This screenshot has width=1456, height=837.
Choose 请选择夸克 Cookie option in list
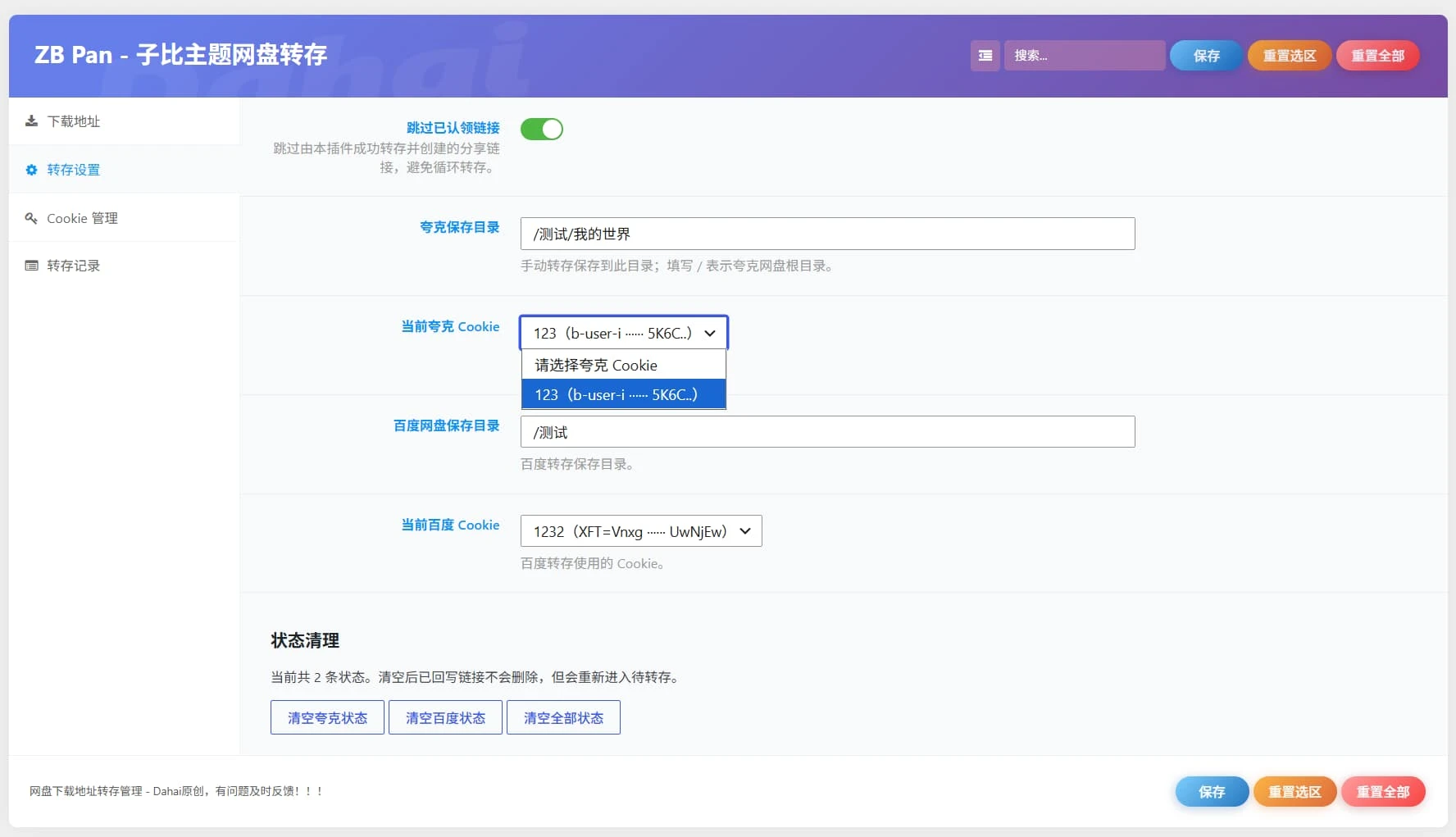624,365
